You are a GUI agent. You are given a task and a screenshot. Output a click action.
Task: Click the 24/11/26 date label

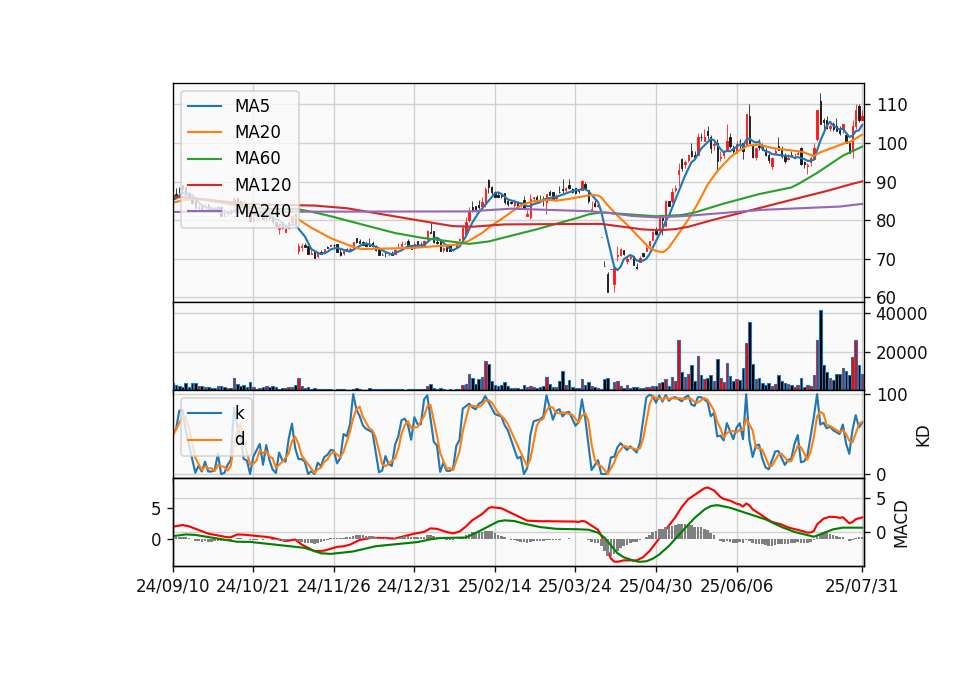(x=334, y=587)
